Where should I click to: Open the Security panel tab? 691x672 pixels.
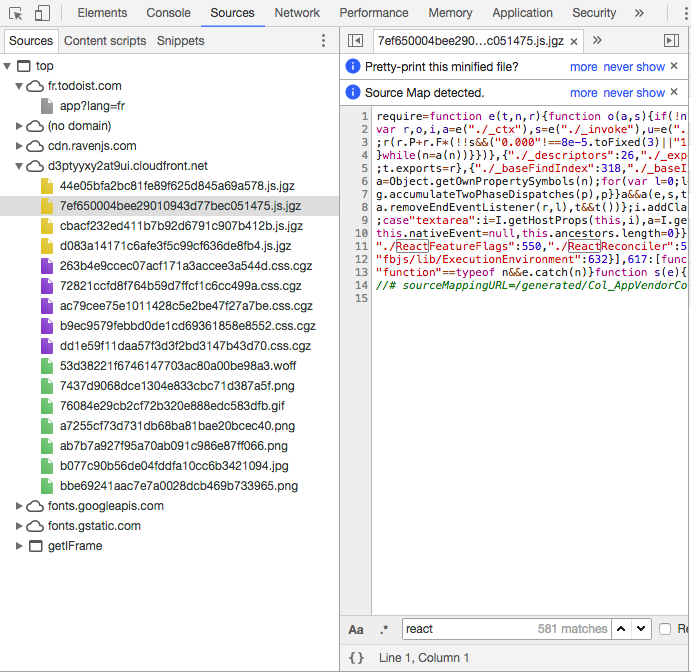[x=594, y=13]
